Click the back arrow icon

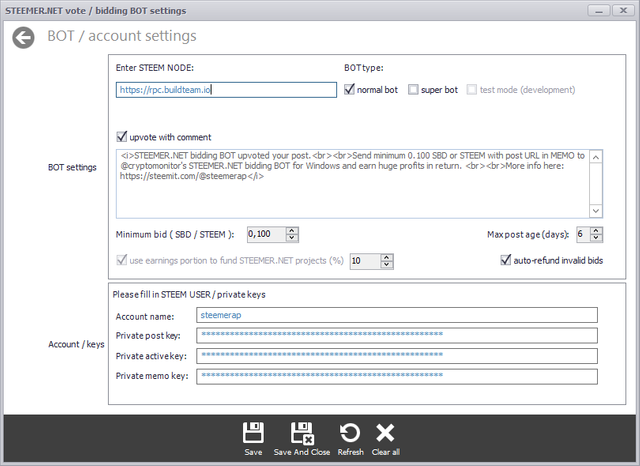(x=23, y=38)
